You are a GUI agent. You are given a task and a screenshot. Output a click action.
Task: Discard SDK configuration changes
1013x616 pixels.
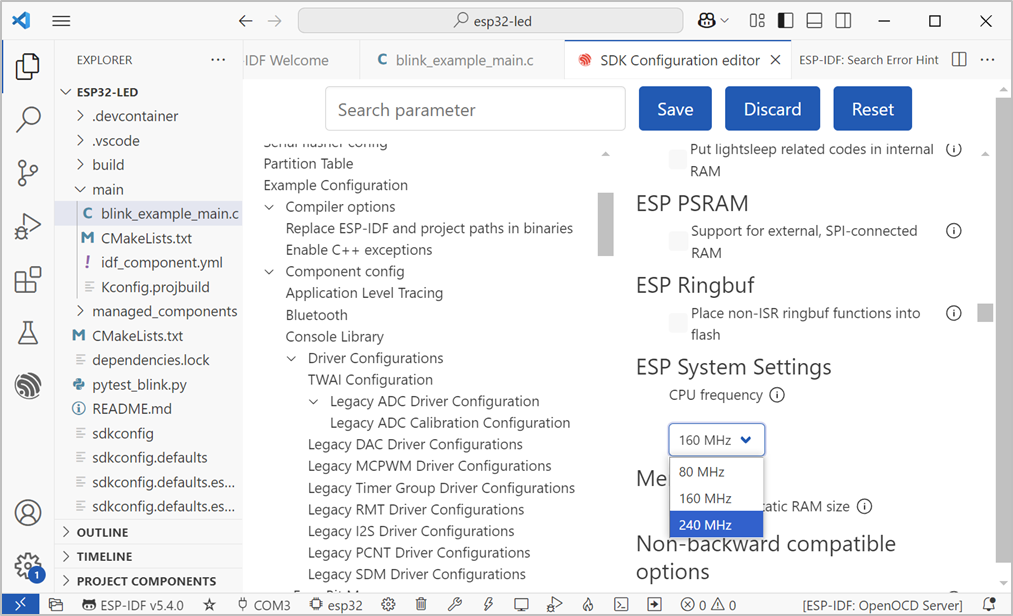(x=772, y=109)
